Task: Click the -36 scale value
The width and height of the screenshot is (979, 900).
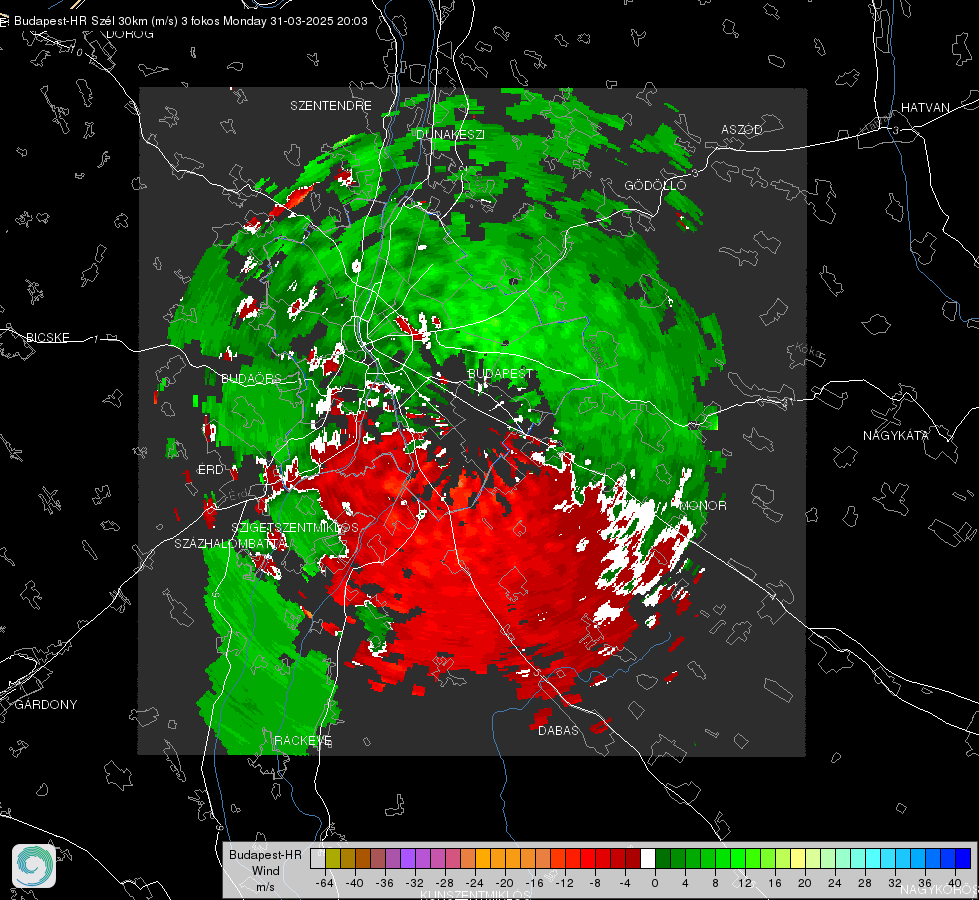Action: click(x=385, y=883)
